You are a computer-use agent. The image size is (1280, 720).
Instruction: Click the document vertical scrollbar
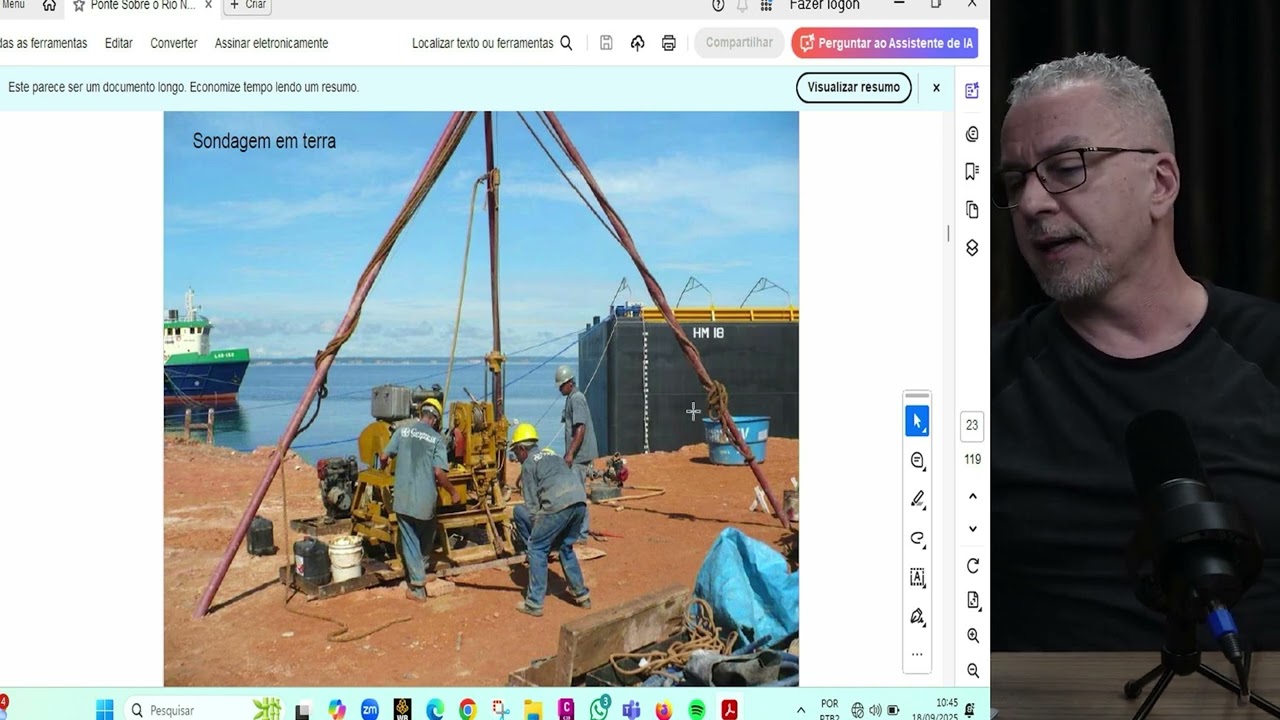coord(948,233)
